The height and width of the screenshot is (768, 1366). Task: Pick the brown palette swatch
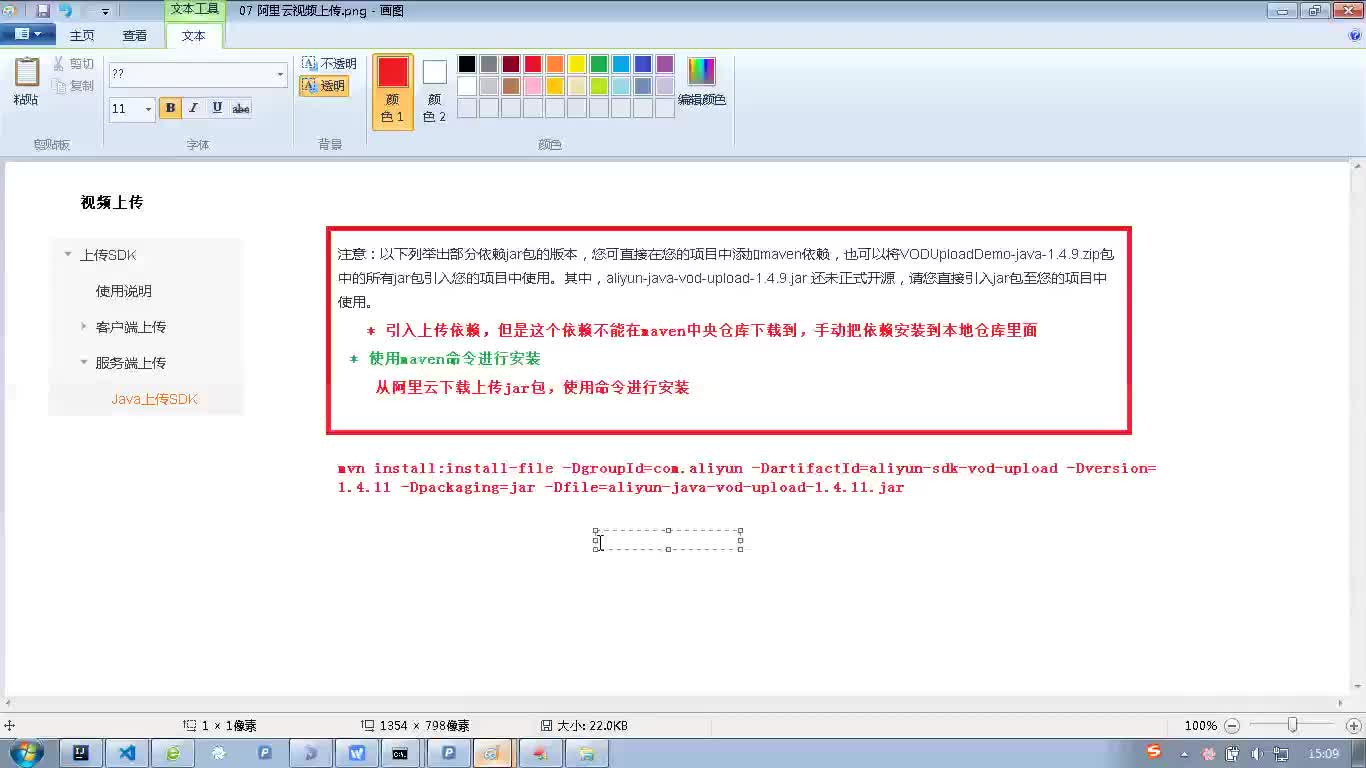[511, 86]
